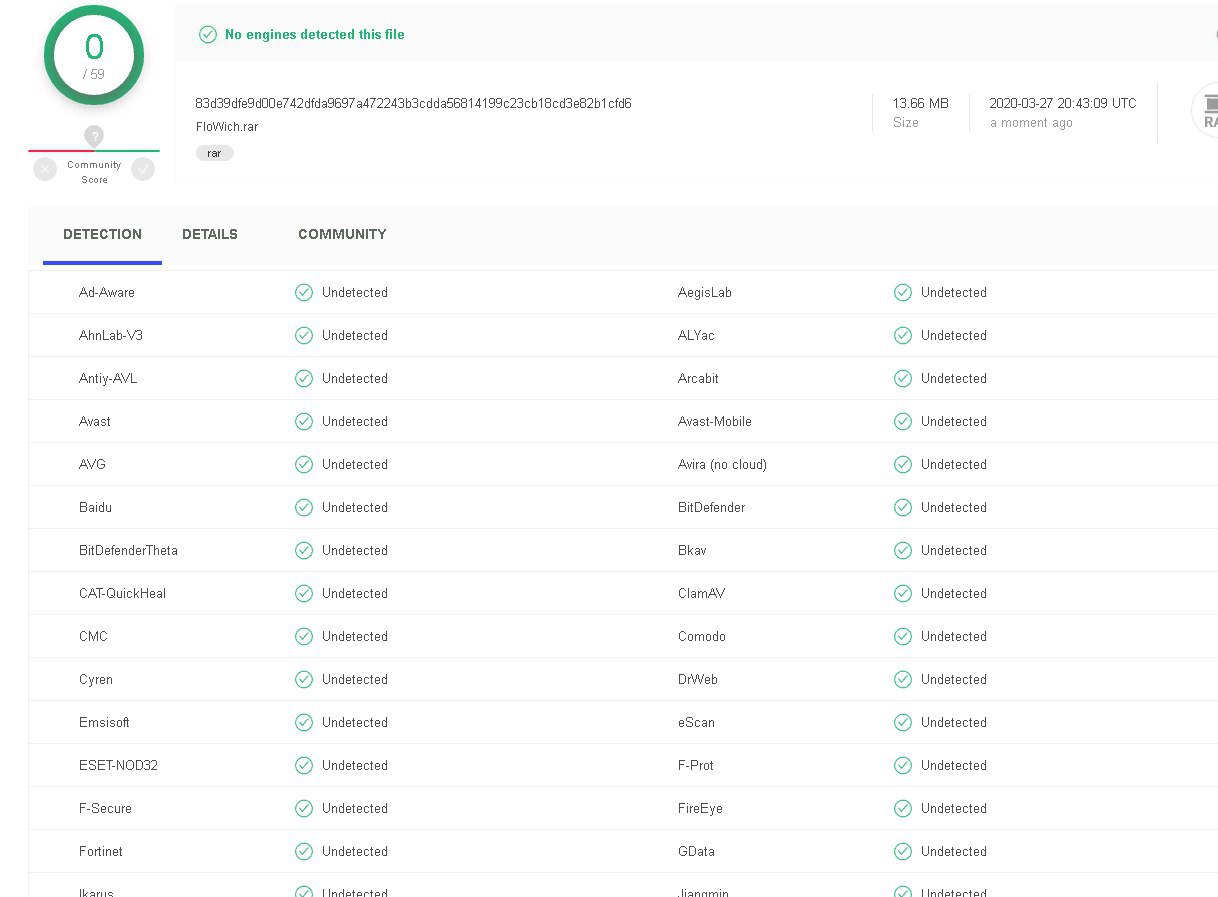Click the 'Undetected' result for Cyren
Screen dimensions: 1218x897
(x=355, y=679)
